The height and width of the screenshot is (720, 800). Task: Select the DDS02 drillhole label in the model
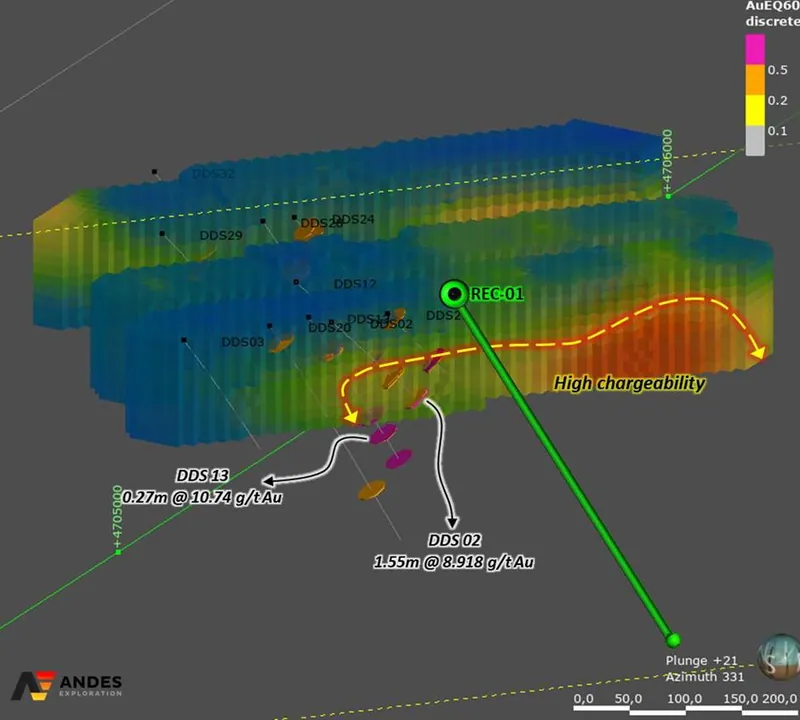coord(391,324)
